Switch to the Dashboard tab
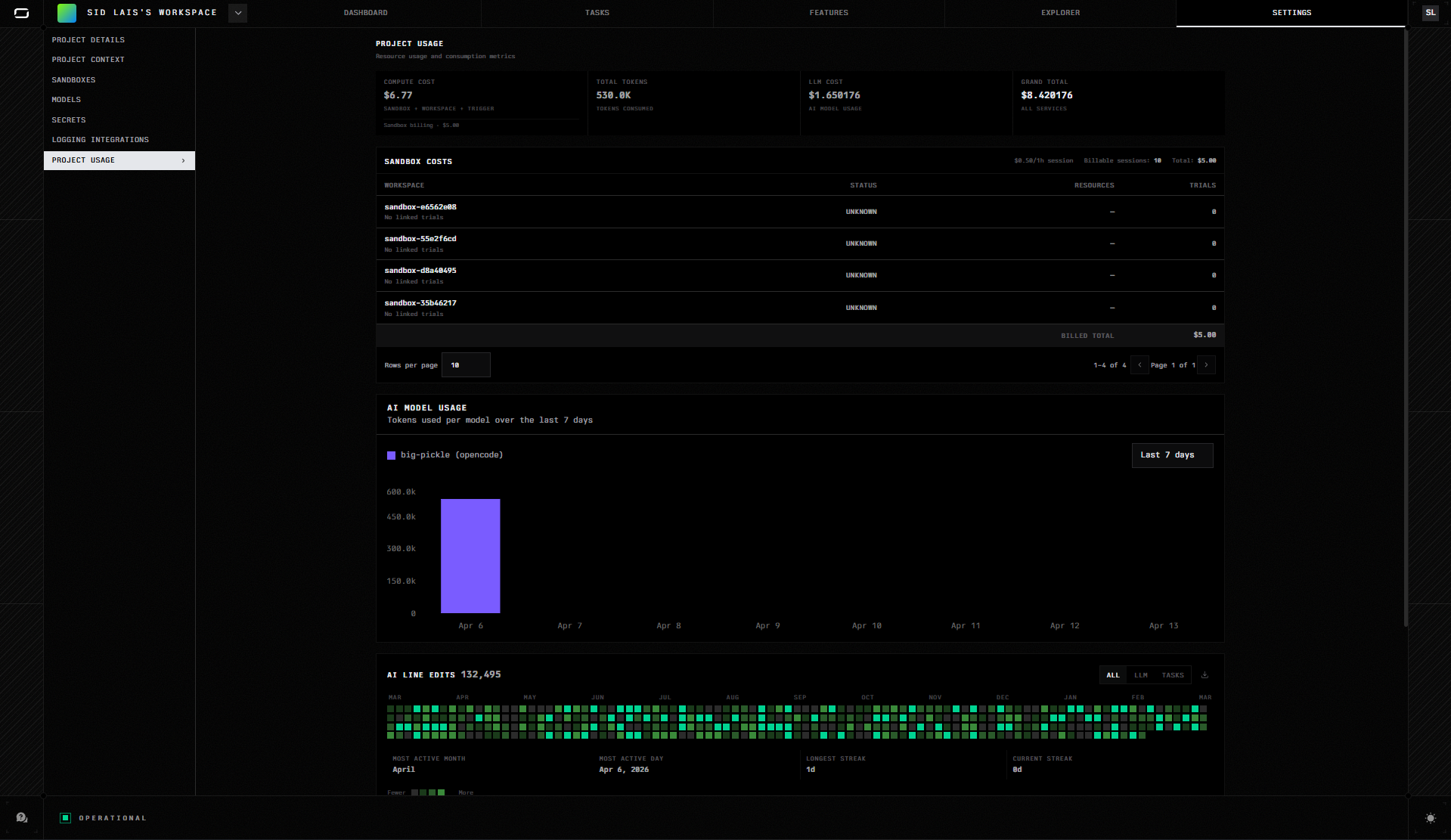This screenshot has height=840, width=1451. [366, 13]
